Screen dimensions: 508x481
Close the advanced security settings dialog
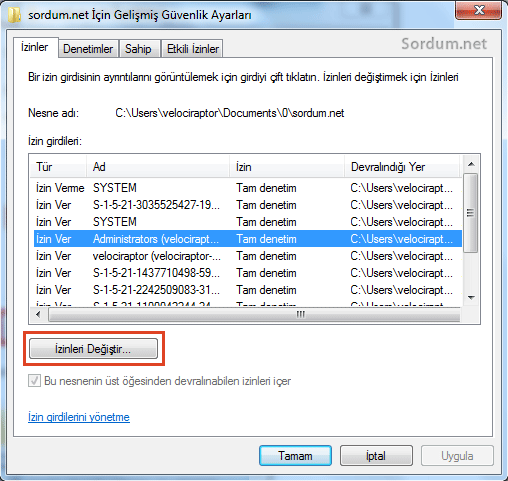coord(478,10)
